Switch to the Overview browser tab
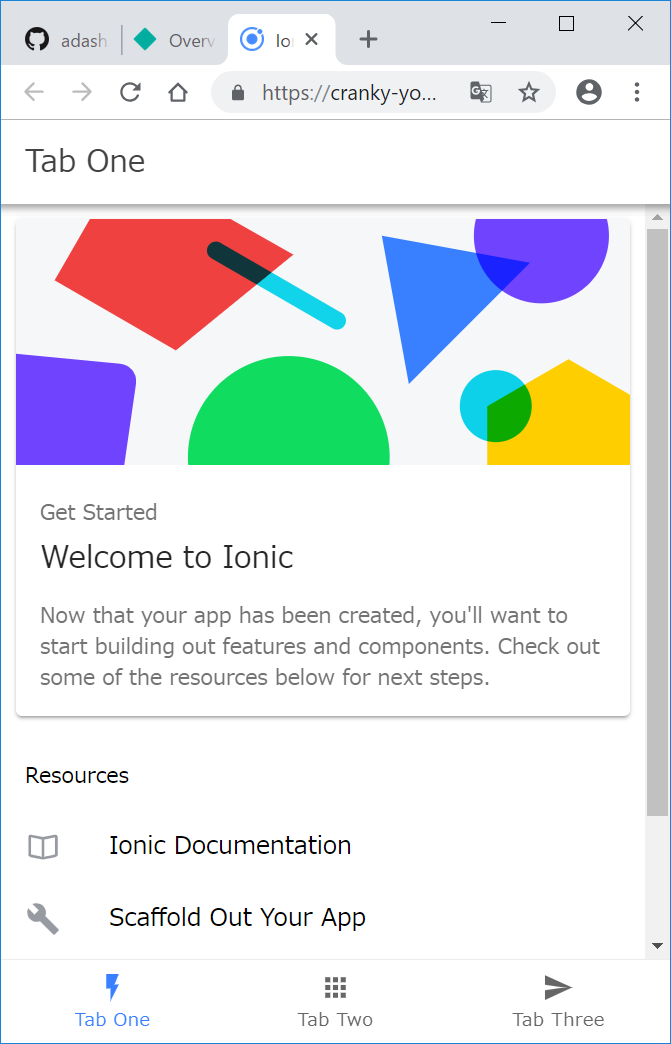This screenshot has width=671, height=1044. (176, 40)
